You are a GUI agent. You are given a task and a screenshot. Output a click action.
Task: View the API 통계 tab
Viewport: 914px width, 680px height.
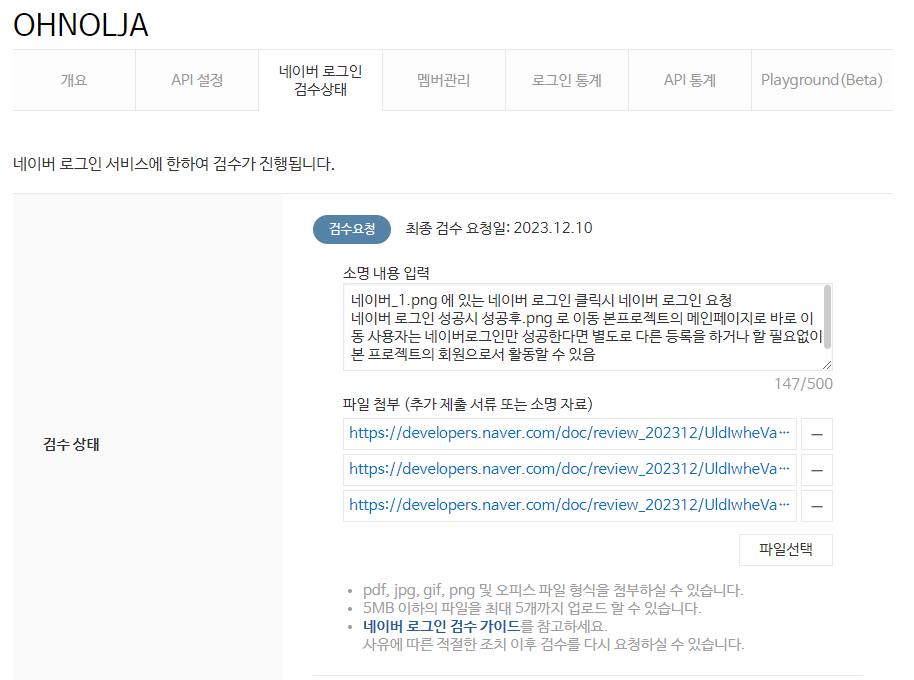point(690,80)
